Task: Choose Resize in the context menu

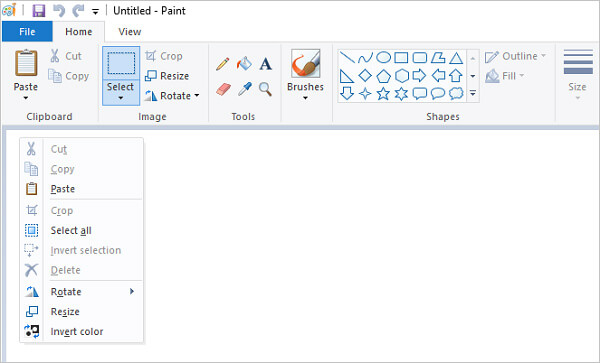Action: pos(82,312)
